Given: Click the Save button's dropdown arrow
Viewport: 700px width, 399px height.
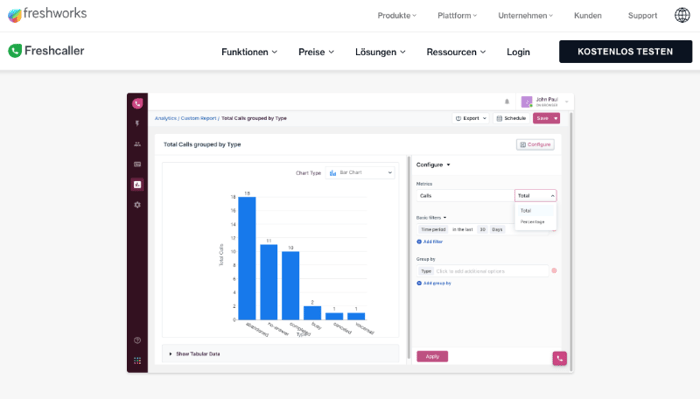Looking at the screenshot, I should pos(556,118).
